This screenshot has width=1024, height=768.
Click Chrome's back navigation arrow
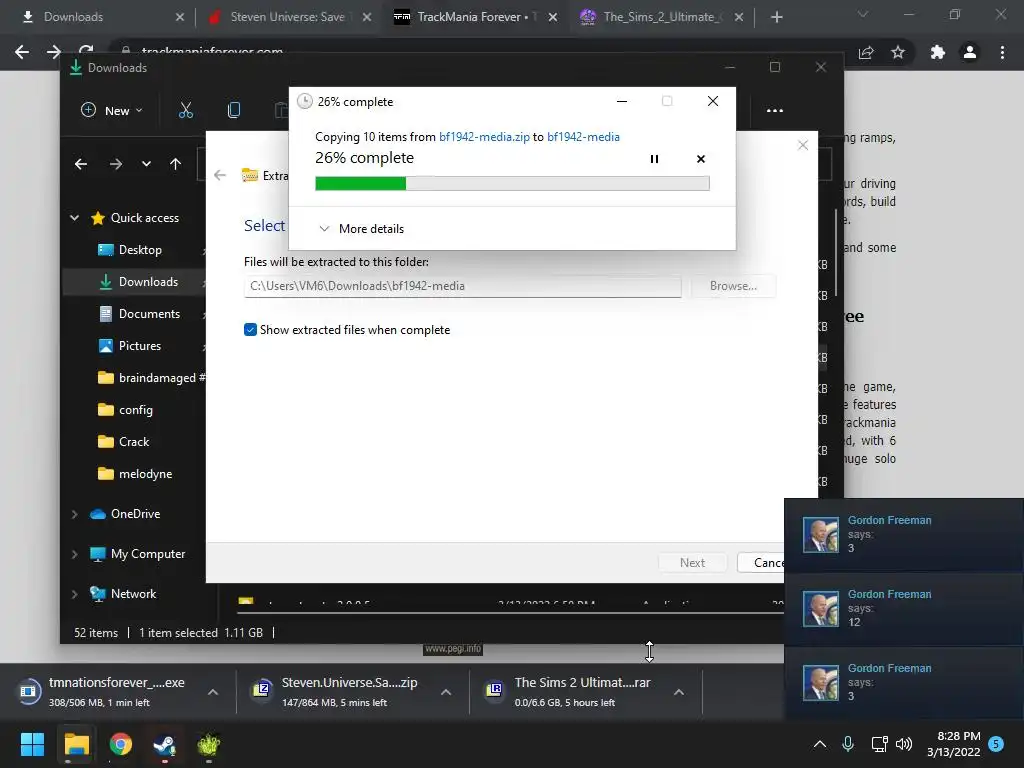pos(22,52)
